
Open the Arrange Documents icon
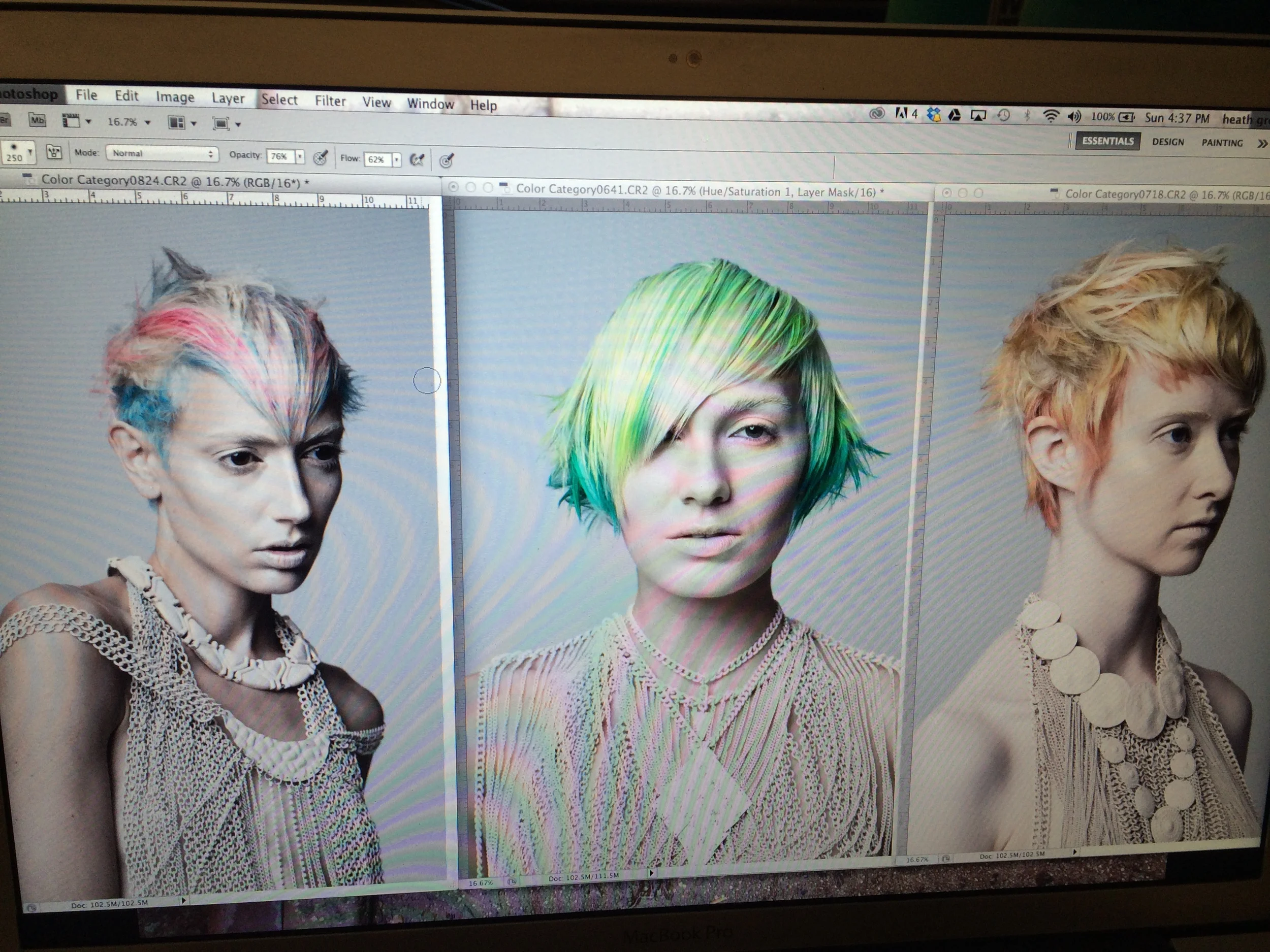coord(176,122)
